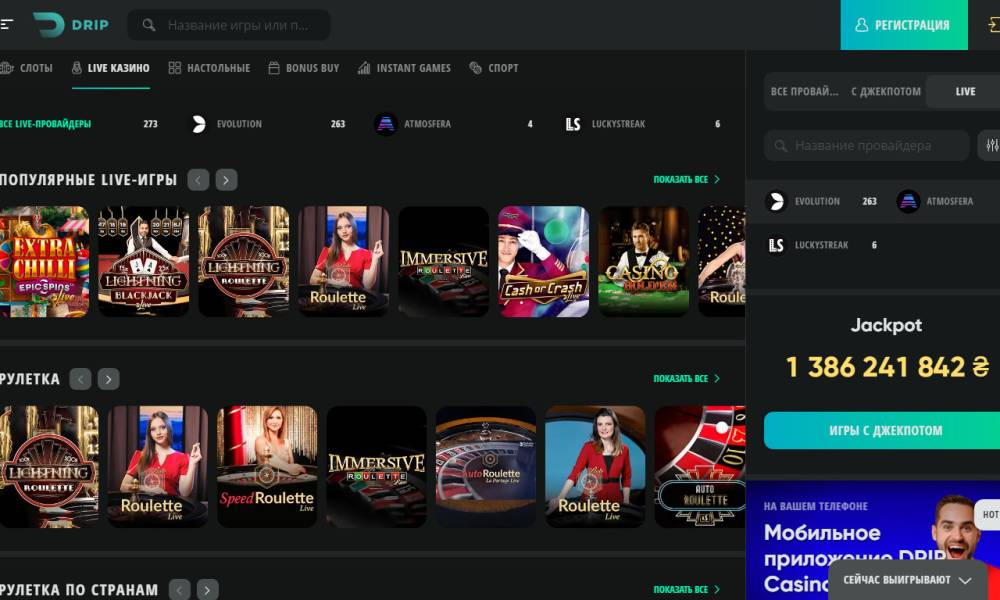
Task: Open the Extra Chilli Epic Spins game
Action: tap(44, 261)
